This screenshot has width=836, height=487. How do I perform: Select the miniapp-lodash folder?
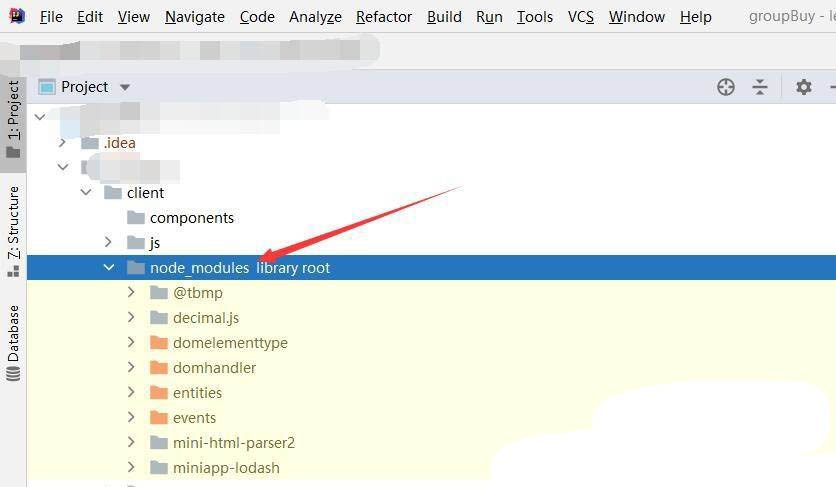click(225, 468)
